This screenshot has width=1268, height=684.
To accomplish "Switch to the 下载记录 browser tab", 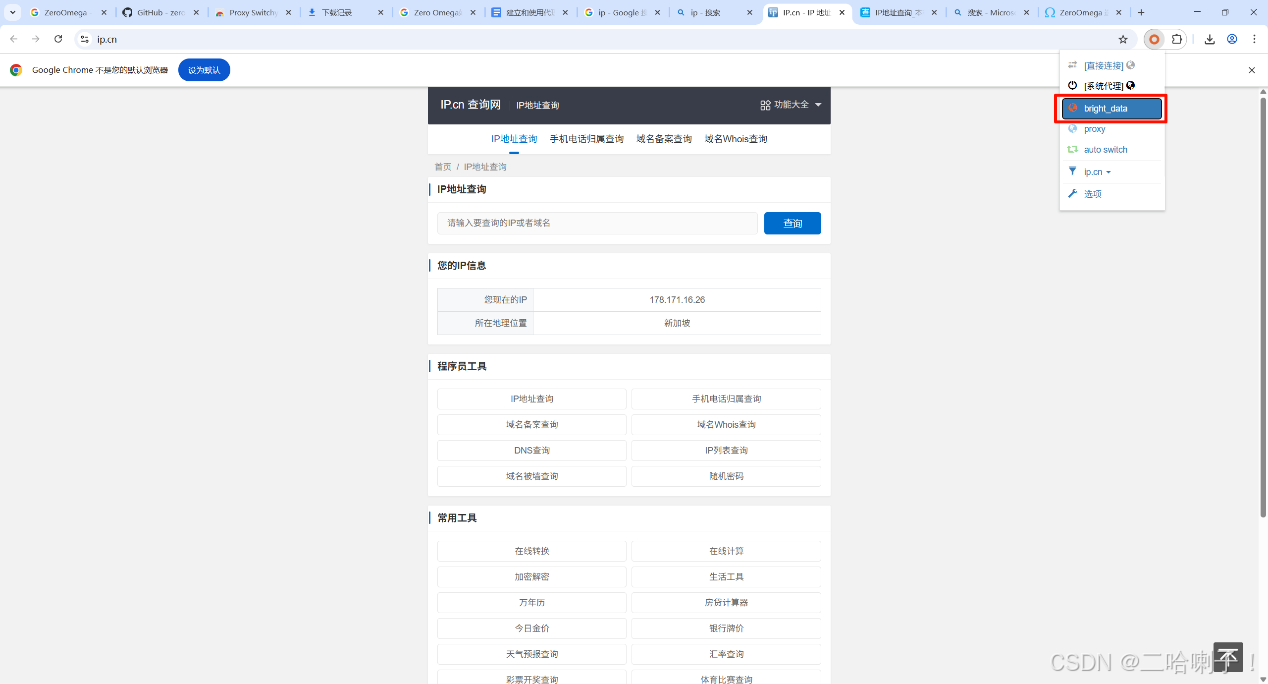I will [345, 13].
